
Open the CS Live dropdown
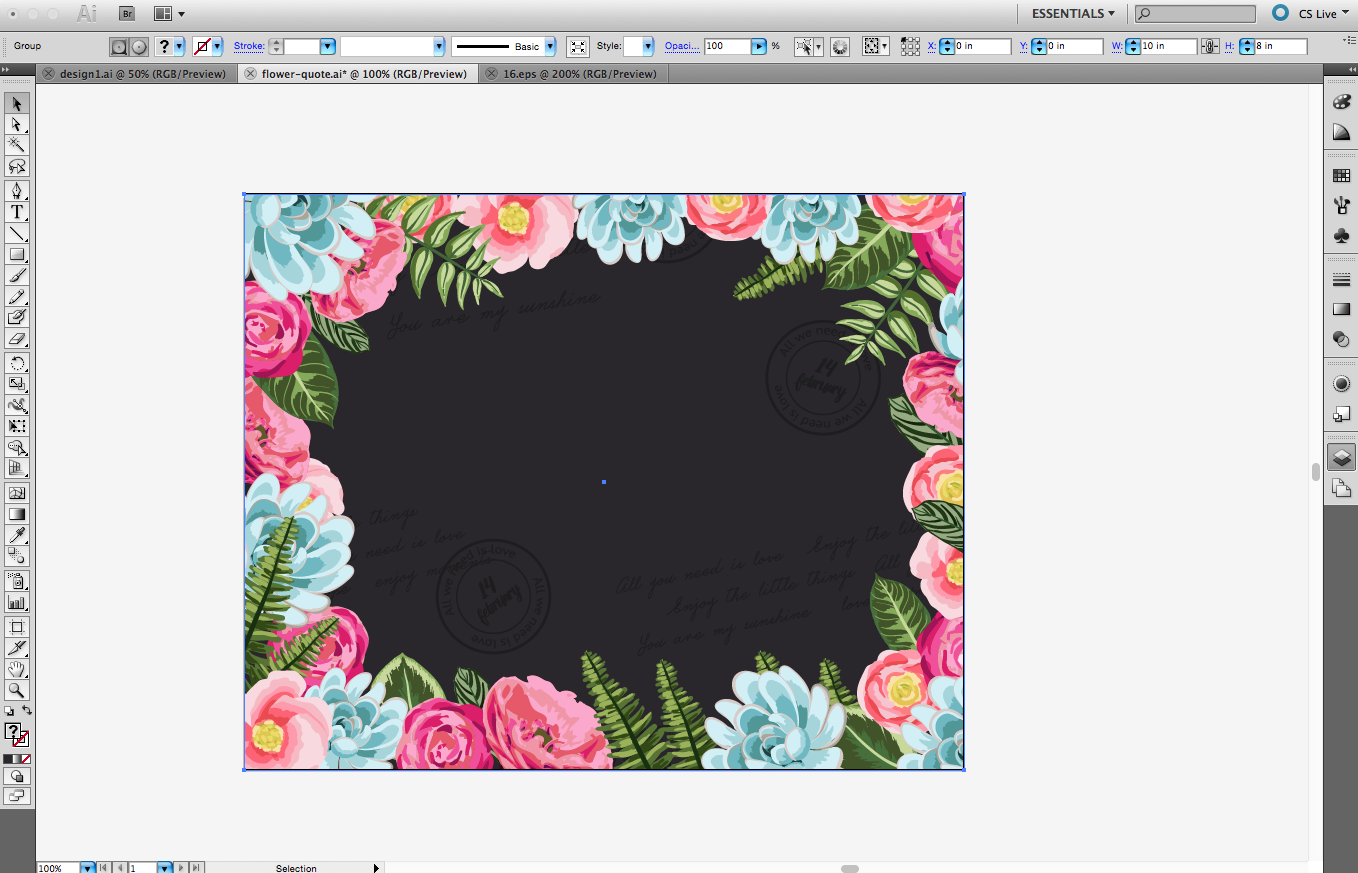1324,14
